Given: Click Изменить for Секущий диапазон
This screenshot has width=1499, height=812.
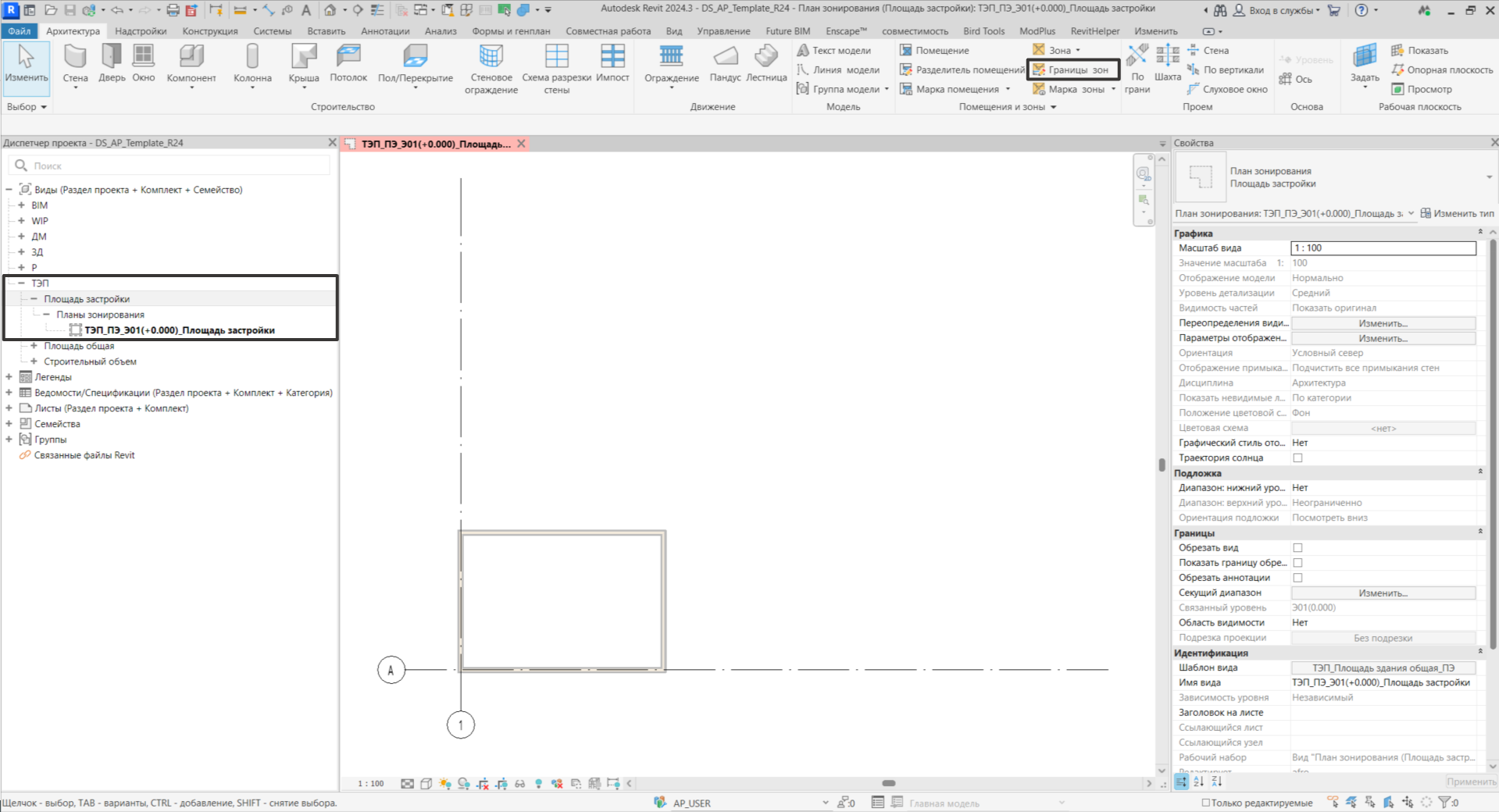Looking at the screenshot, I should (1383, 593).
